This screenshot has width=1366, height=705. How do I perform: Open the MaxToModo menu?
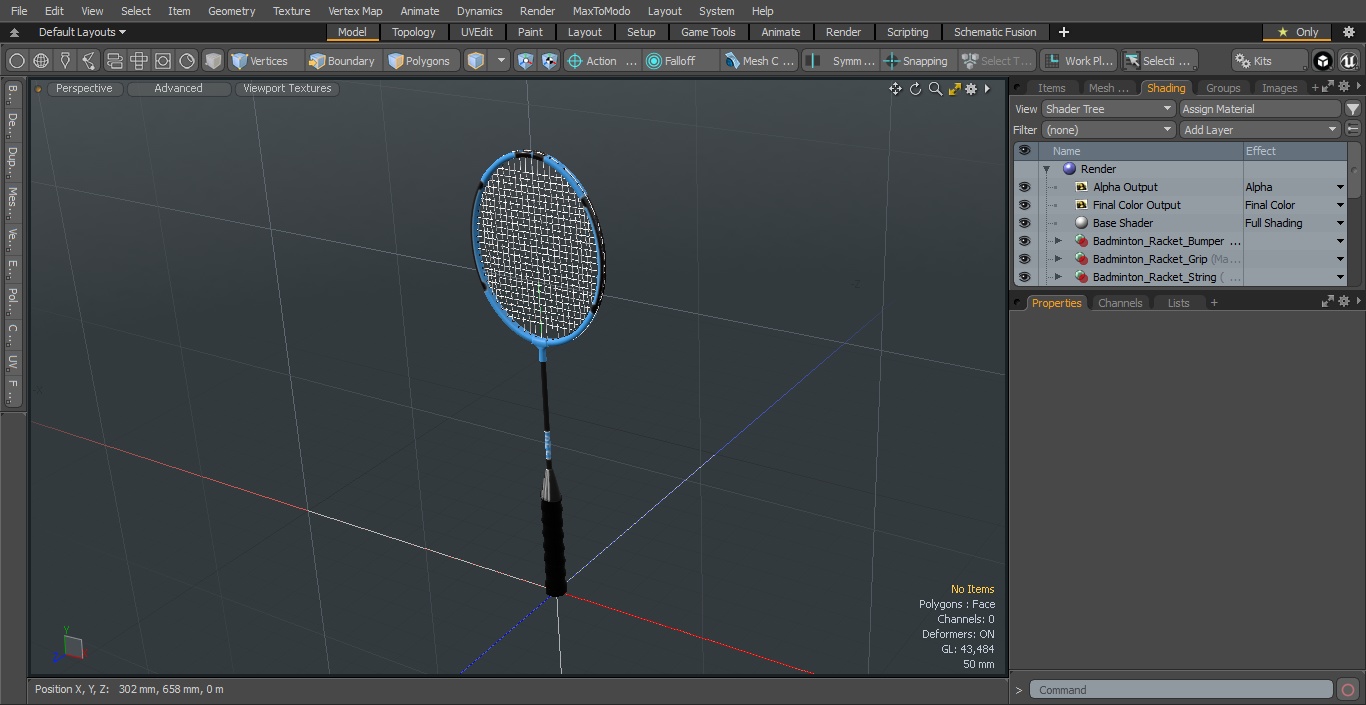(x=601, y=11)
